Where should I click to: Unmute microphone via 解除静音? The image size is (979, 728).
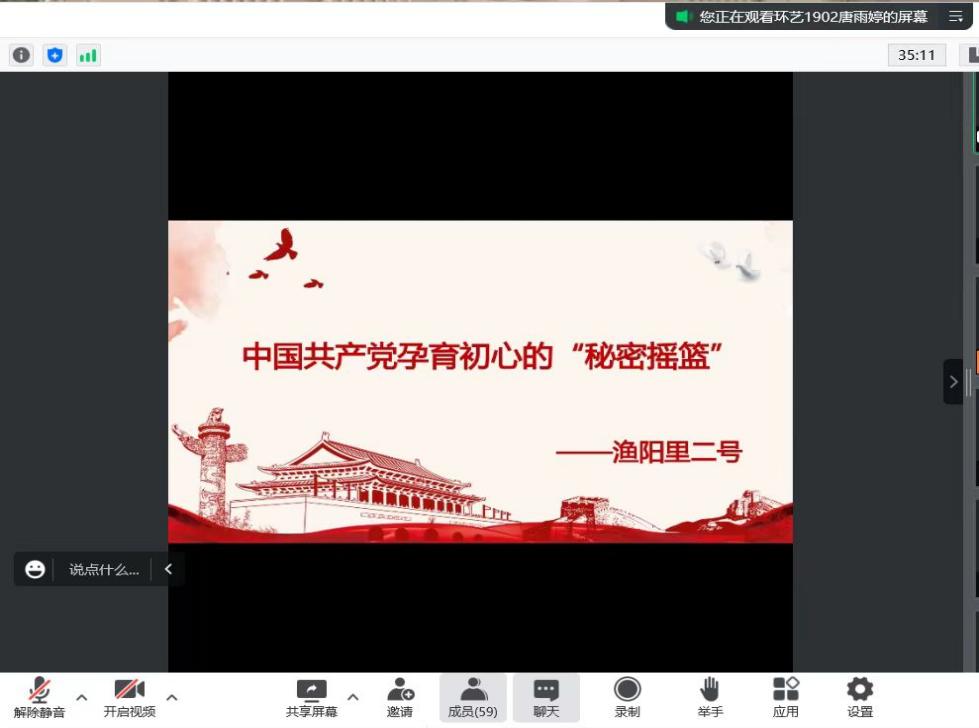(x=40, y=696)
